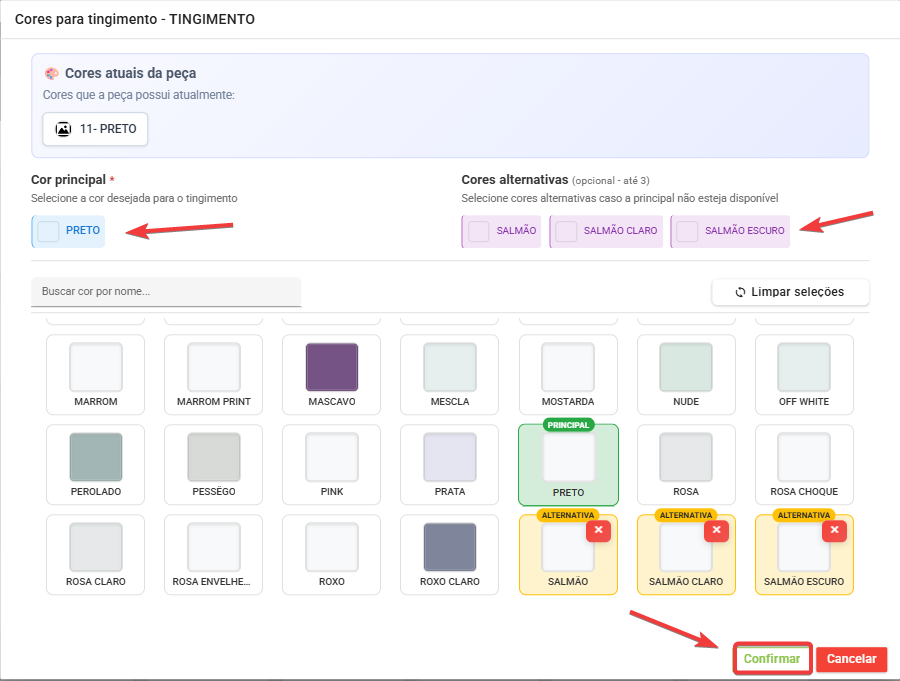Cancel the color selection dialog
The height and width of the screenshot is (681, 900).
[851, 659]
